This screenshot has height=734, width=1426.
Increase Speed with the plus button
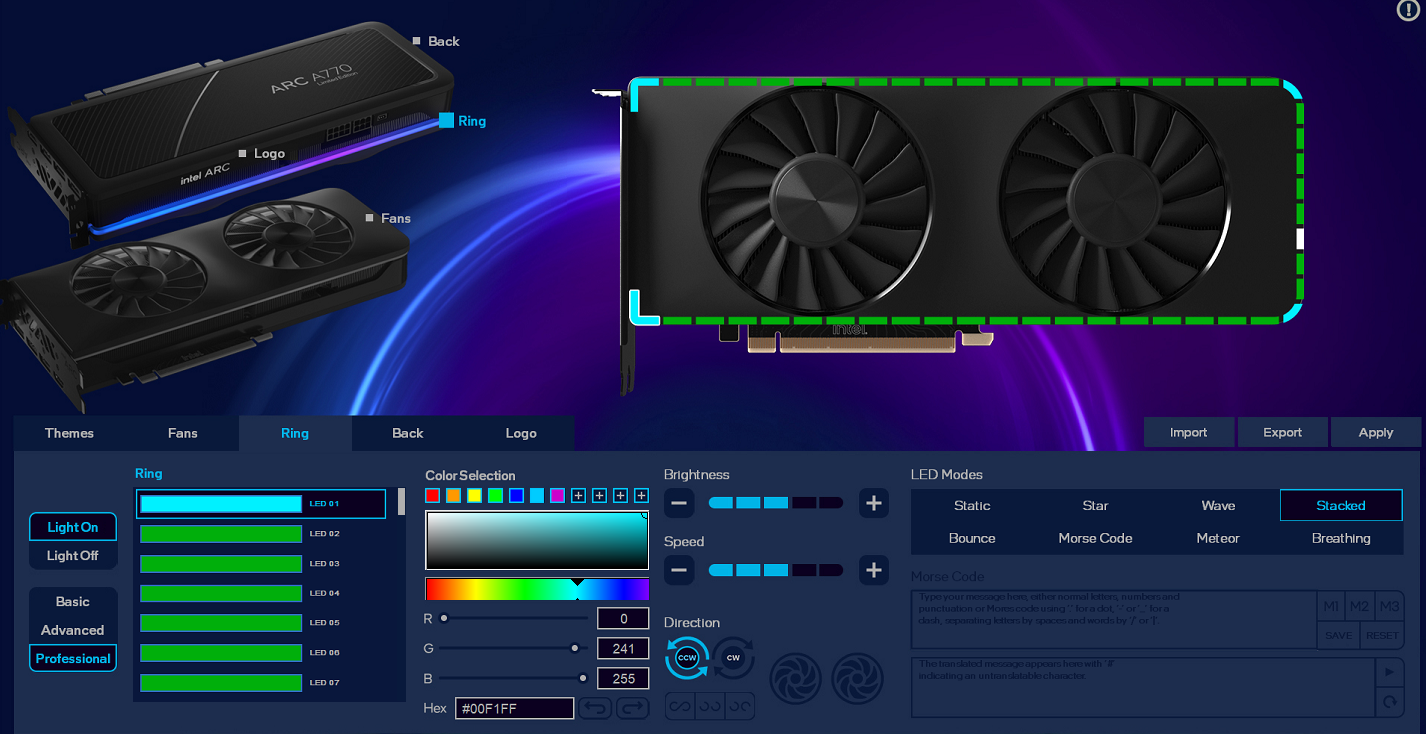point(874,570)
